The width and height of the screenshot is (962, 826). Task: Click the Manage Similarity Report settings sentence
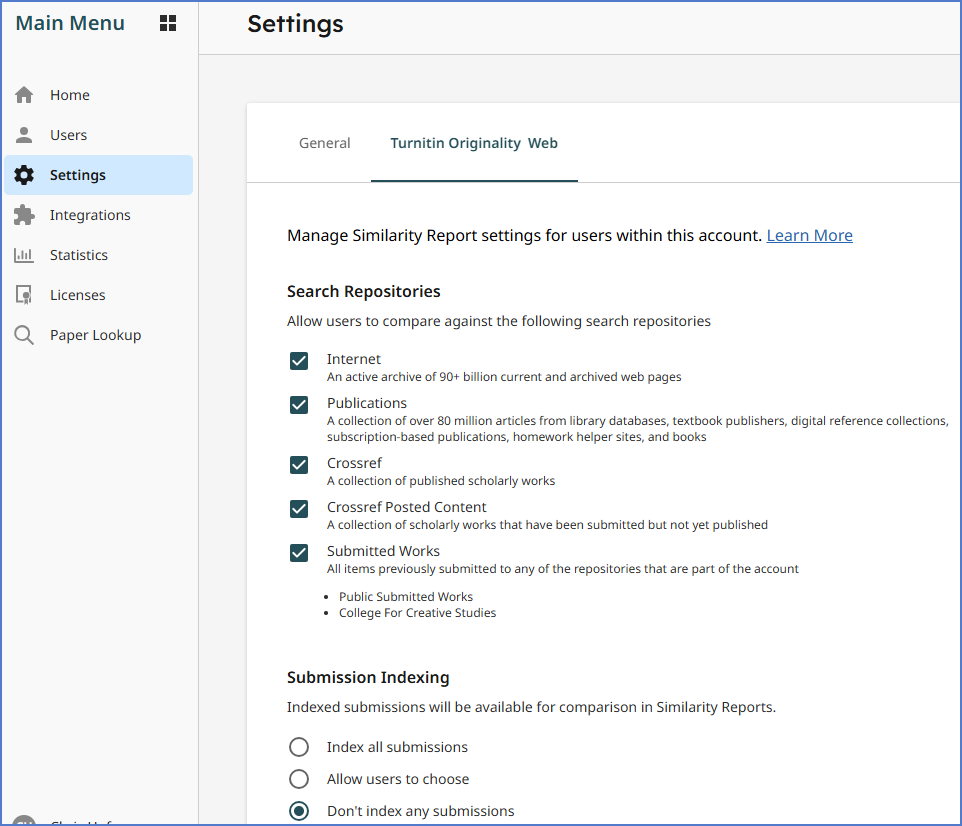coord(525,236)
